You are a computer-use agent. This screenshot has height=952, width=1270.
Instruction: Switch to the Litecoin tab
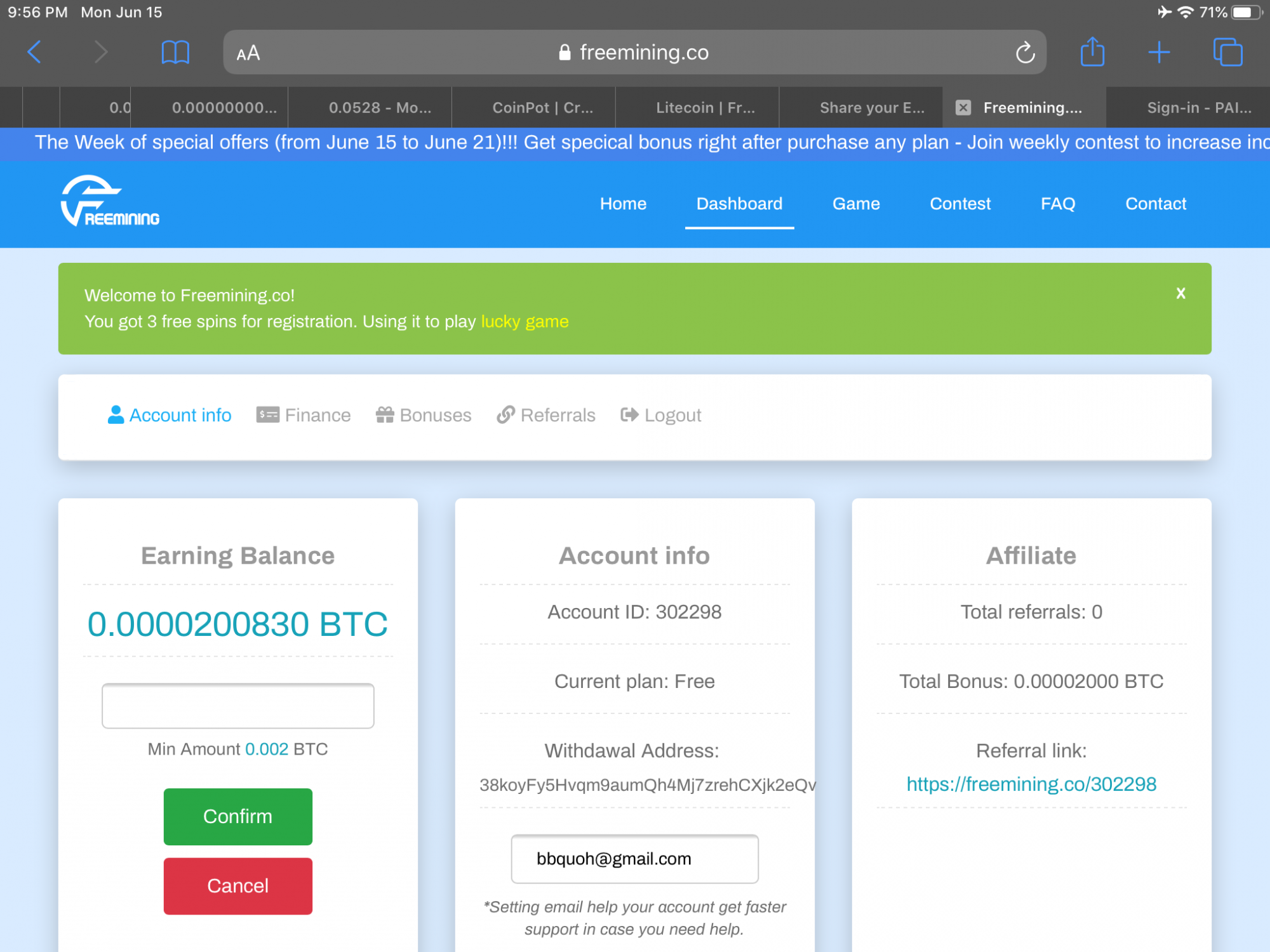(x=697, y=108)
